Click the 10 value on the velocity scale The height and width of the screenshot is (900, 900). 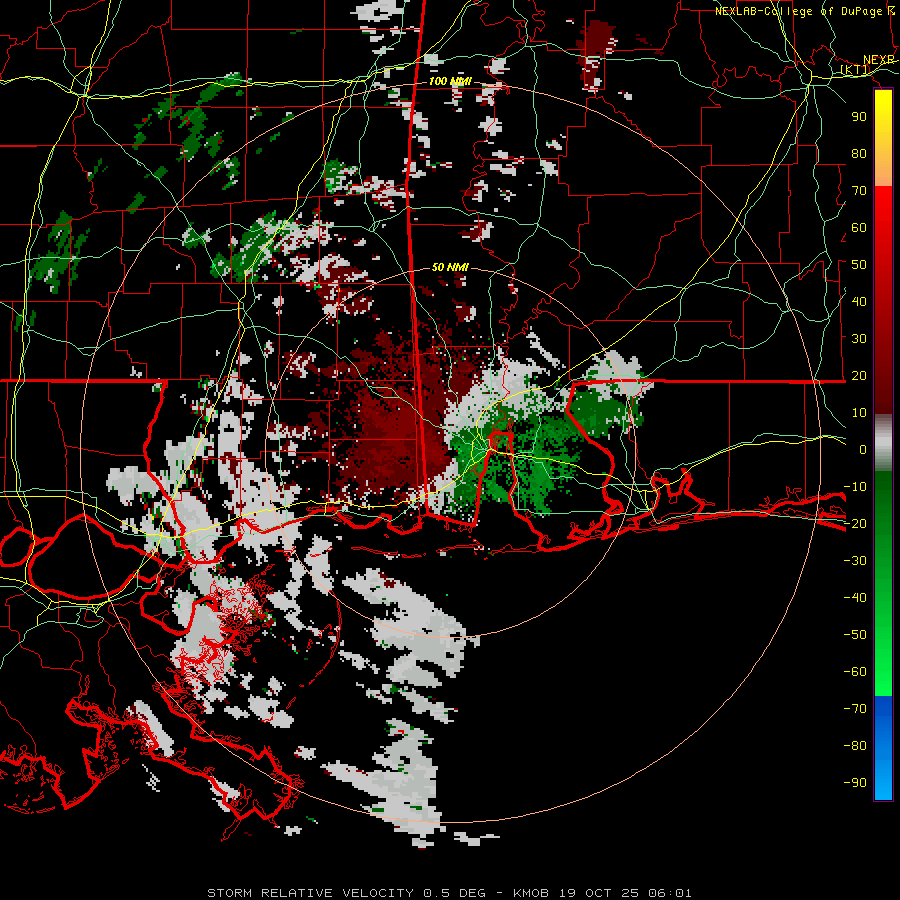coord(859,413)
